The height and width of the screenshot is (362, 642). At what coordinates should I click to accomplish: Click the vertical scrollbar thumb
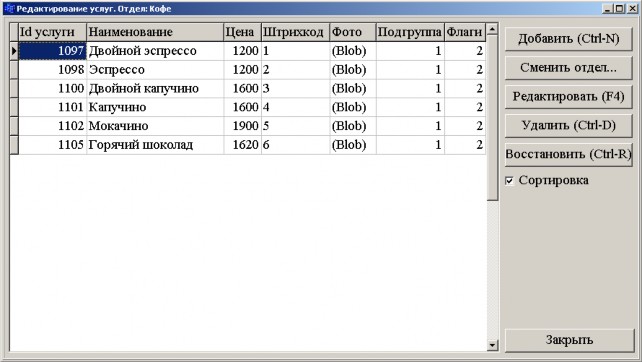click(492, 118)
